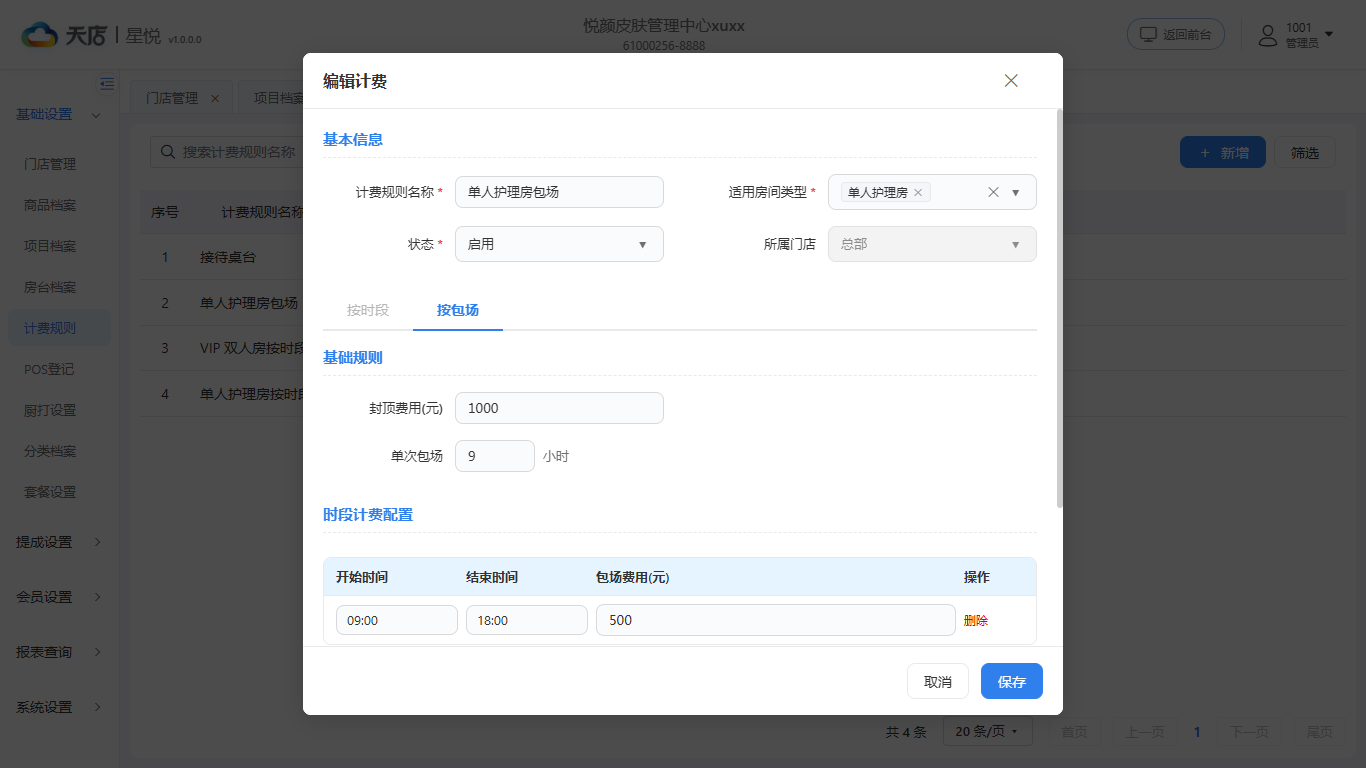The height and width of the screenshot is (768, 1366).
Task: Click the 返回前台 button
Action: pyautogui.click(x=1176, y=34)
